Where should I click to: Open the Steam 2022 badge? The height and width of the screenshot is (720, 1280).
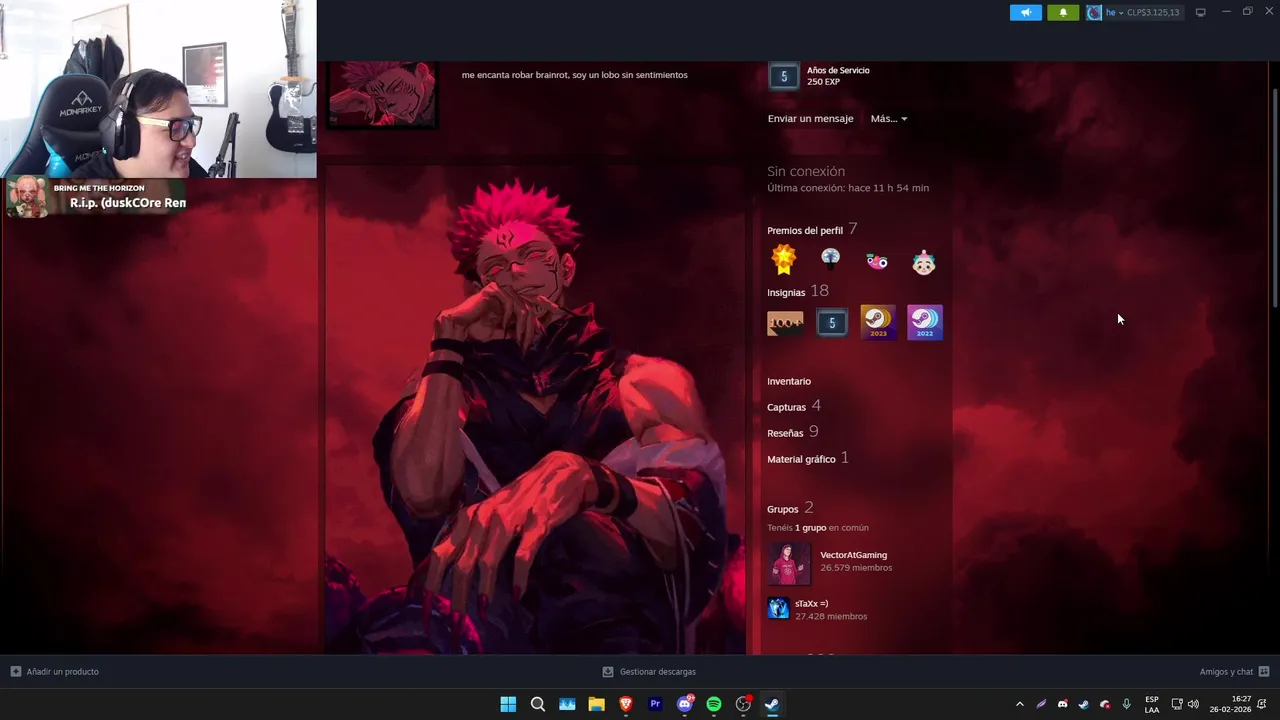(925, 322)
